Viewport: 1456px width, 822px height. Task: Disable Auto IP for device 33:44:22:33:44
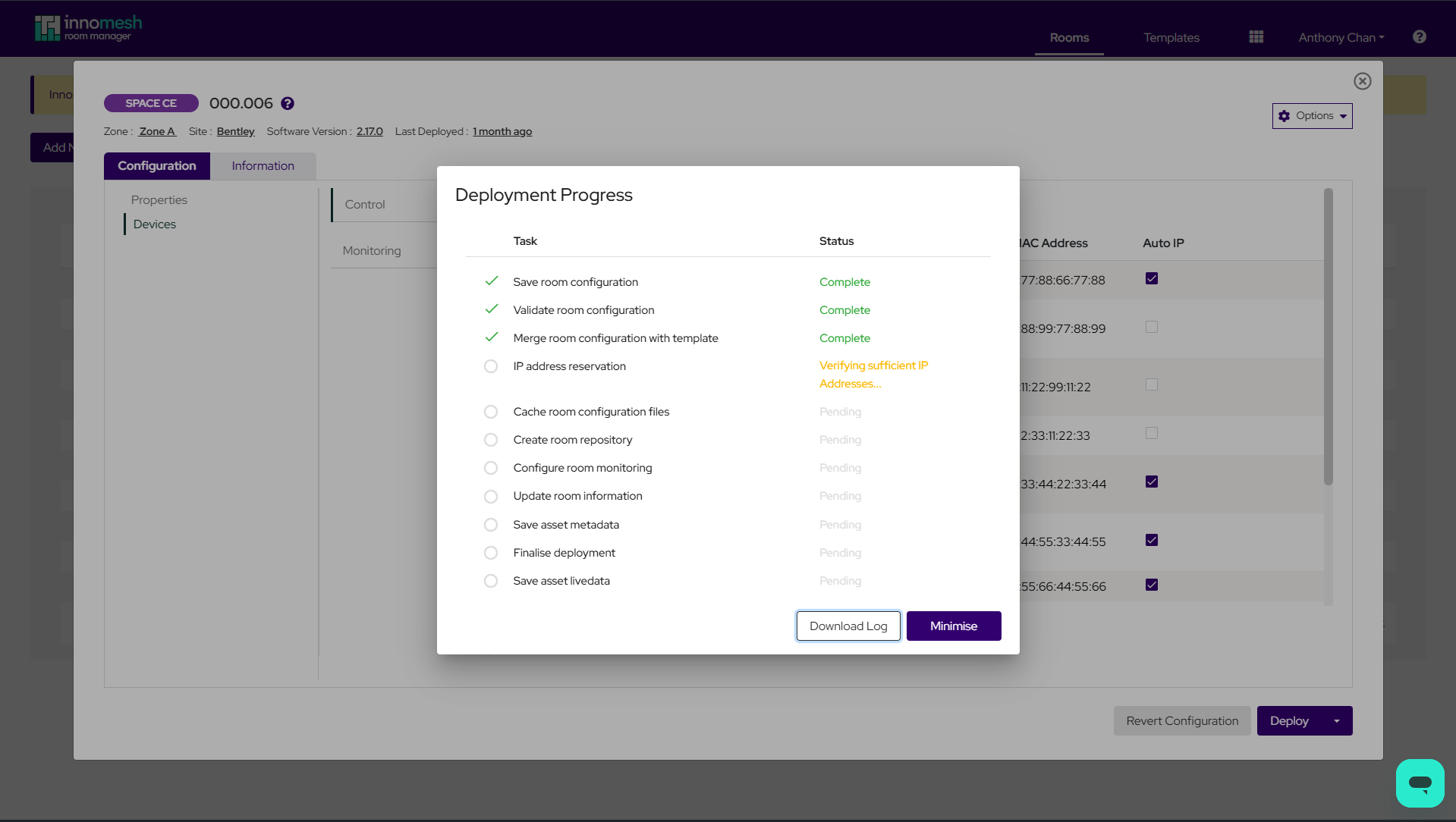pos(1152,482)
